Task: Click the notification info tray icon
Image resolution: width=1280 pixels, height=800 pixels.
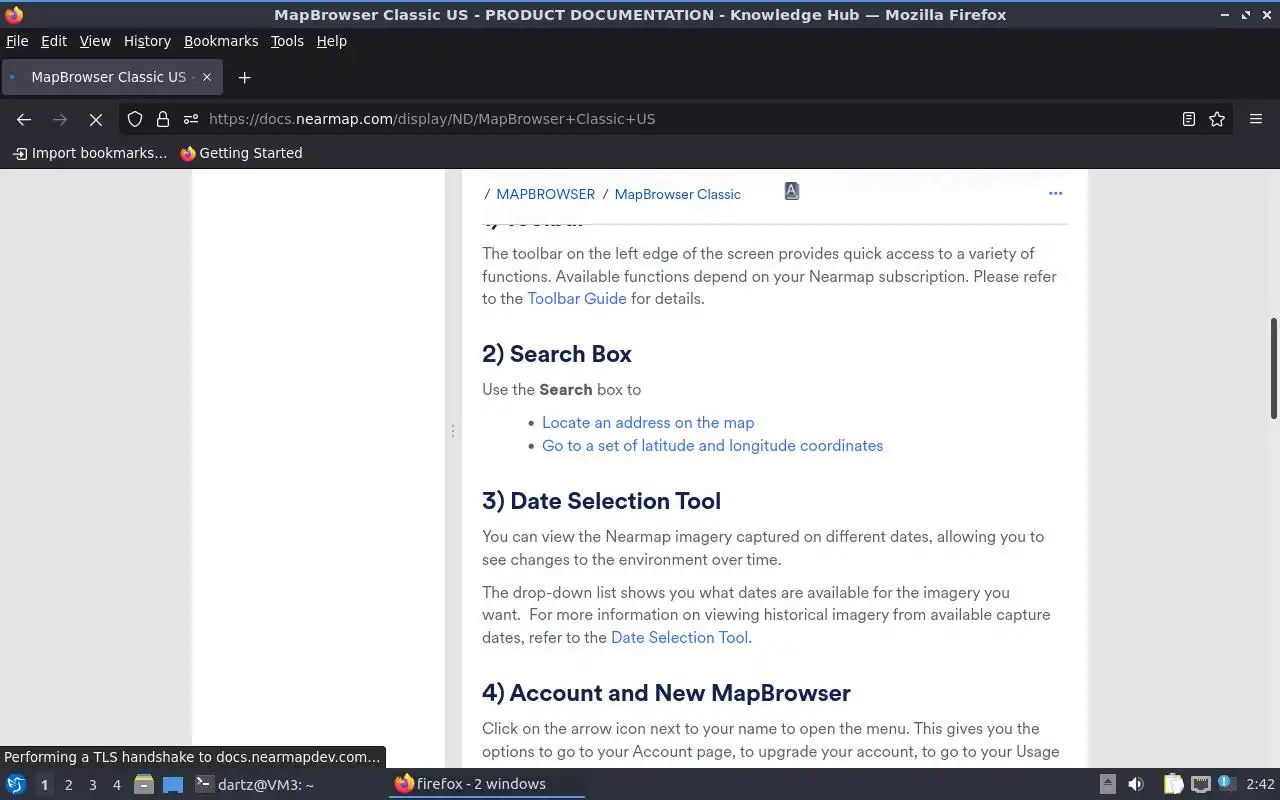Action: 1227,784
